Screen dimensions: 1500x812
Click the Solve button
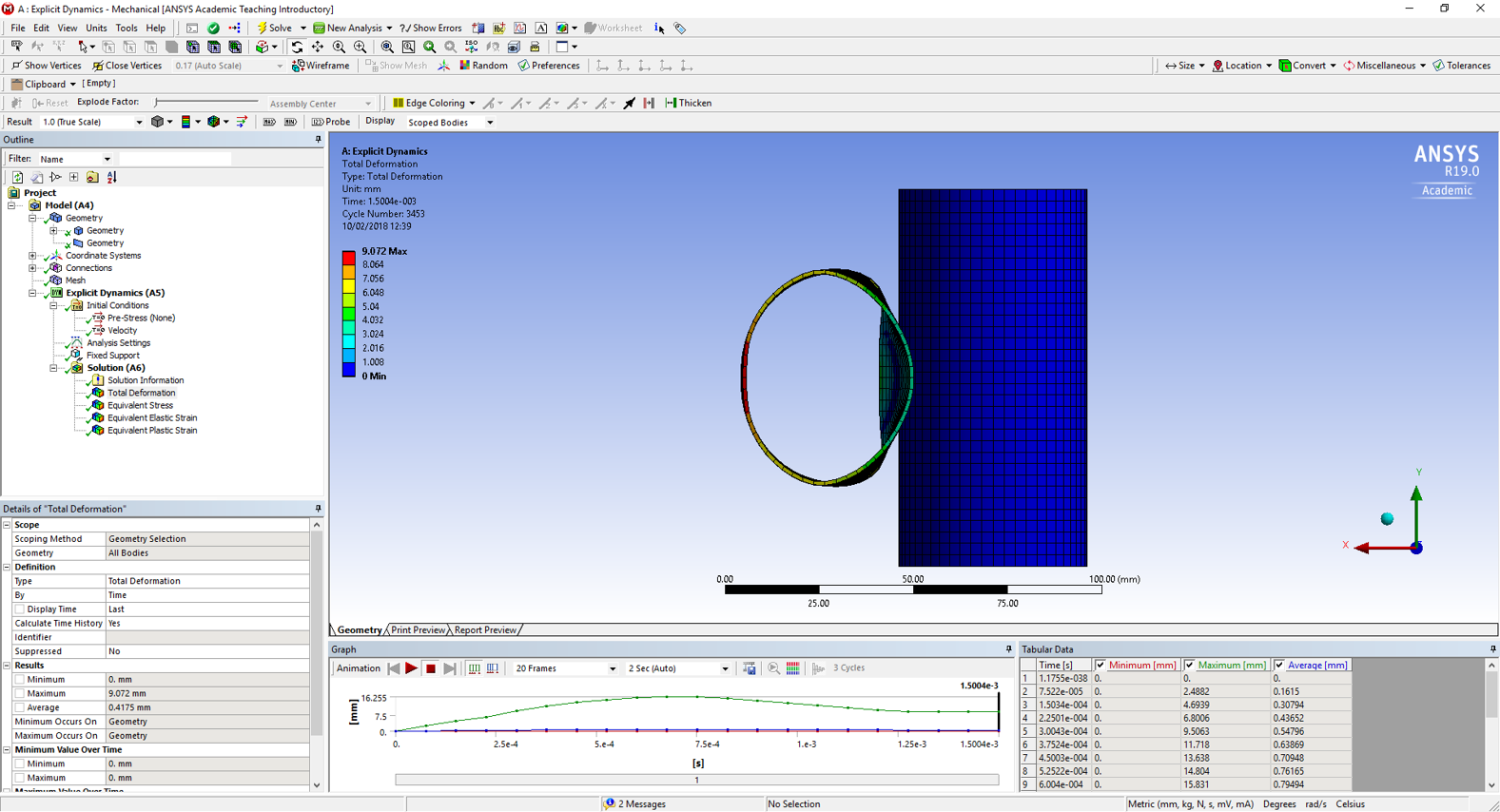[275, 29]
